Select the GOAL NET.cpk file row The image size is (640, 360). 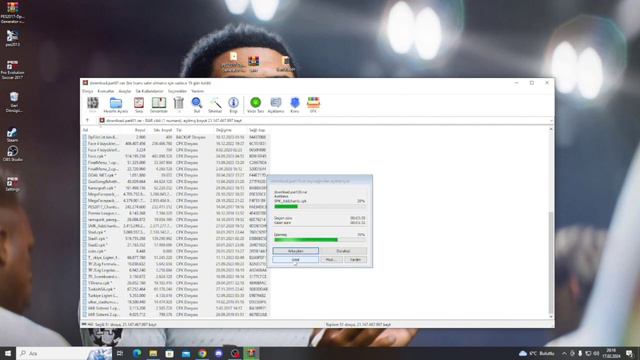176,175
